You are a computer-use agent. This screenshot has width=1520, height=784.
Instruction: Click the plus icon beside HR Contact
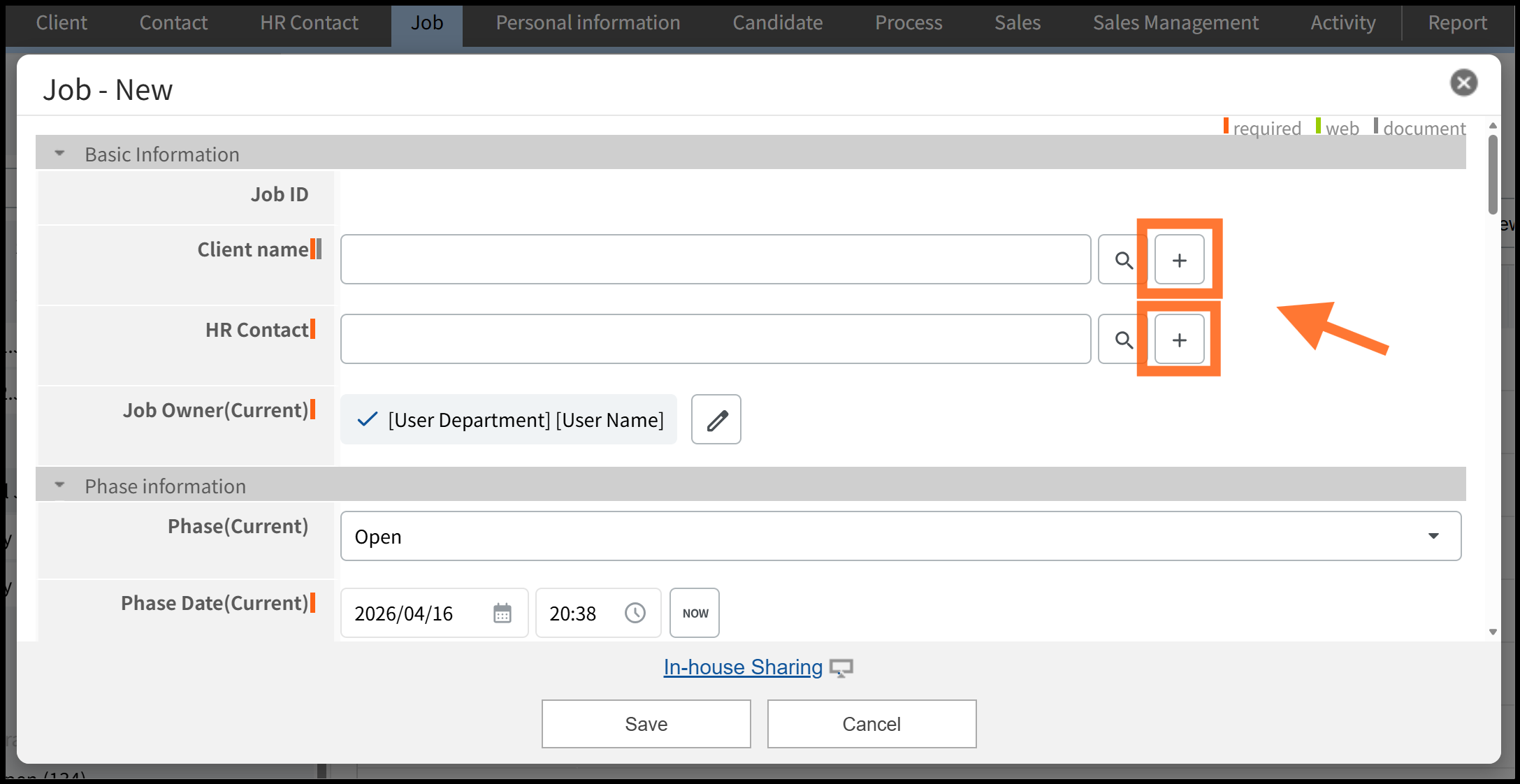pyautogui.click(x=1179, y=340)
